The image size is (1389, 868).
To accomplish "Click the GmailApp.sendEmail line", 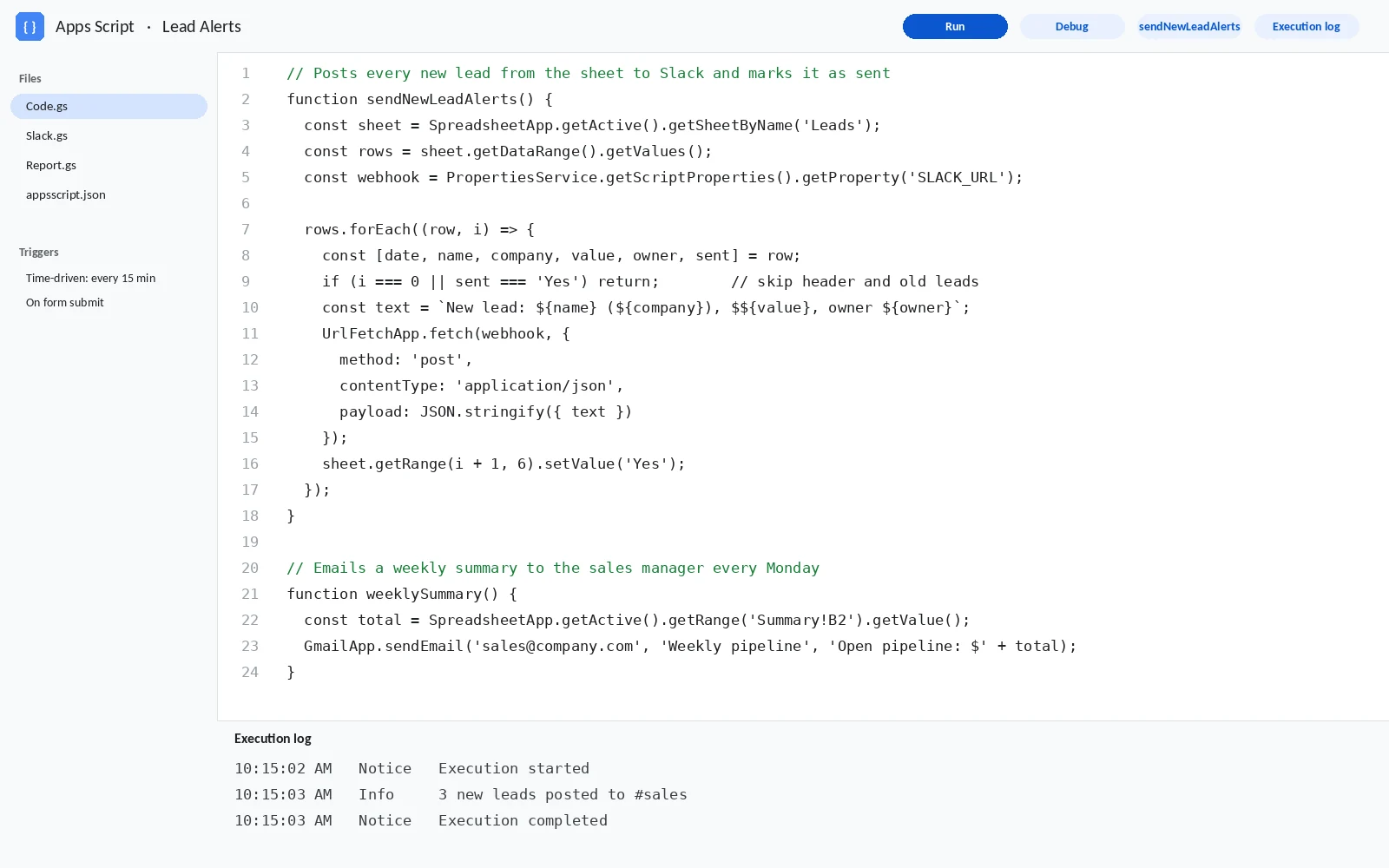I will [x=690, y=646].
